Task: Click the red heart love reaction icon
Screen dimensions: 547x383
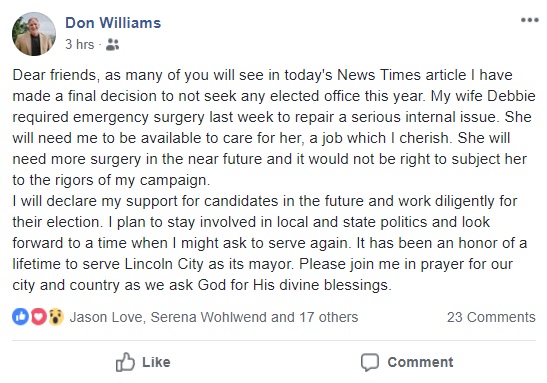Action: coord(38,317)
